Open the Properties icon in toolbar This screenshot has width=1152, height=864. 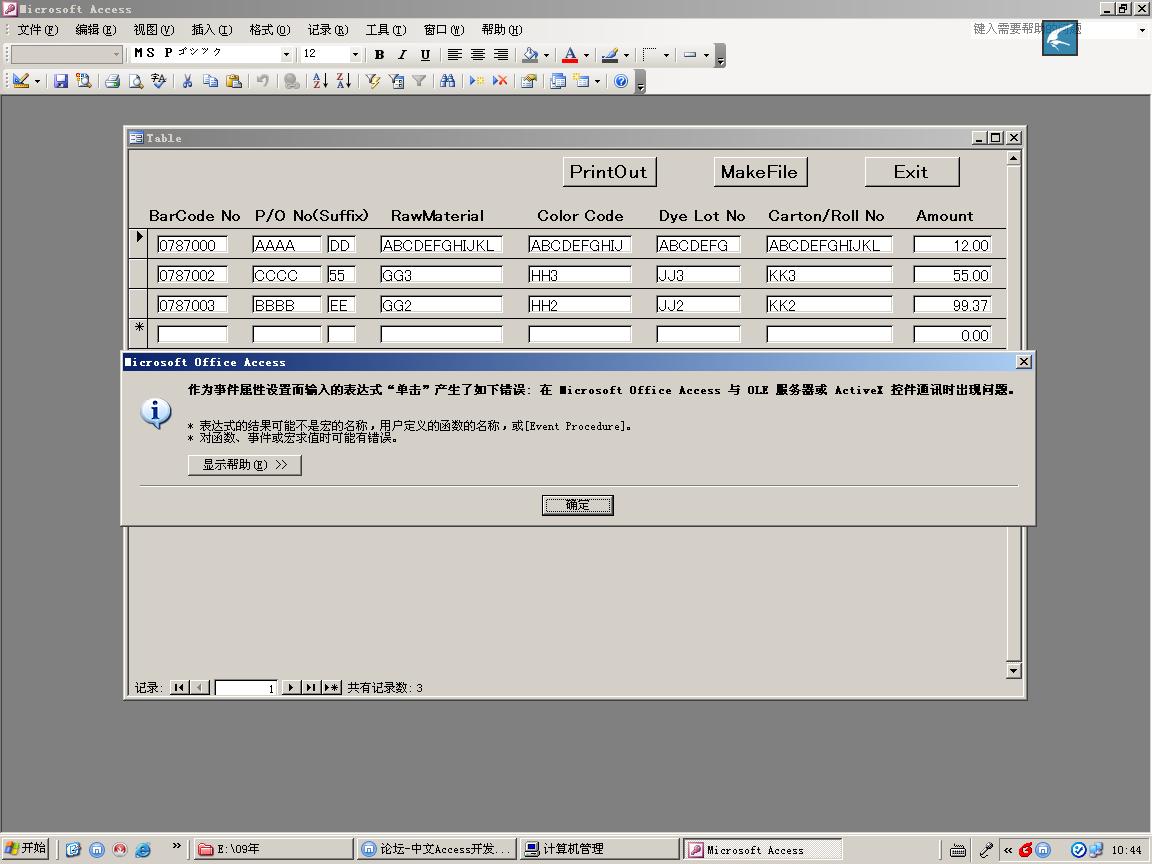click(528, 81)
